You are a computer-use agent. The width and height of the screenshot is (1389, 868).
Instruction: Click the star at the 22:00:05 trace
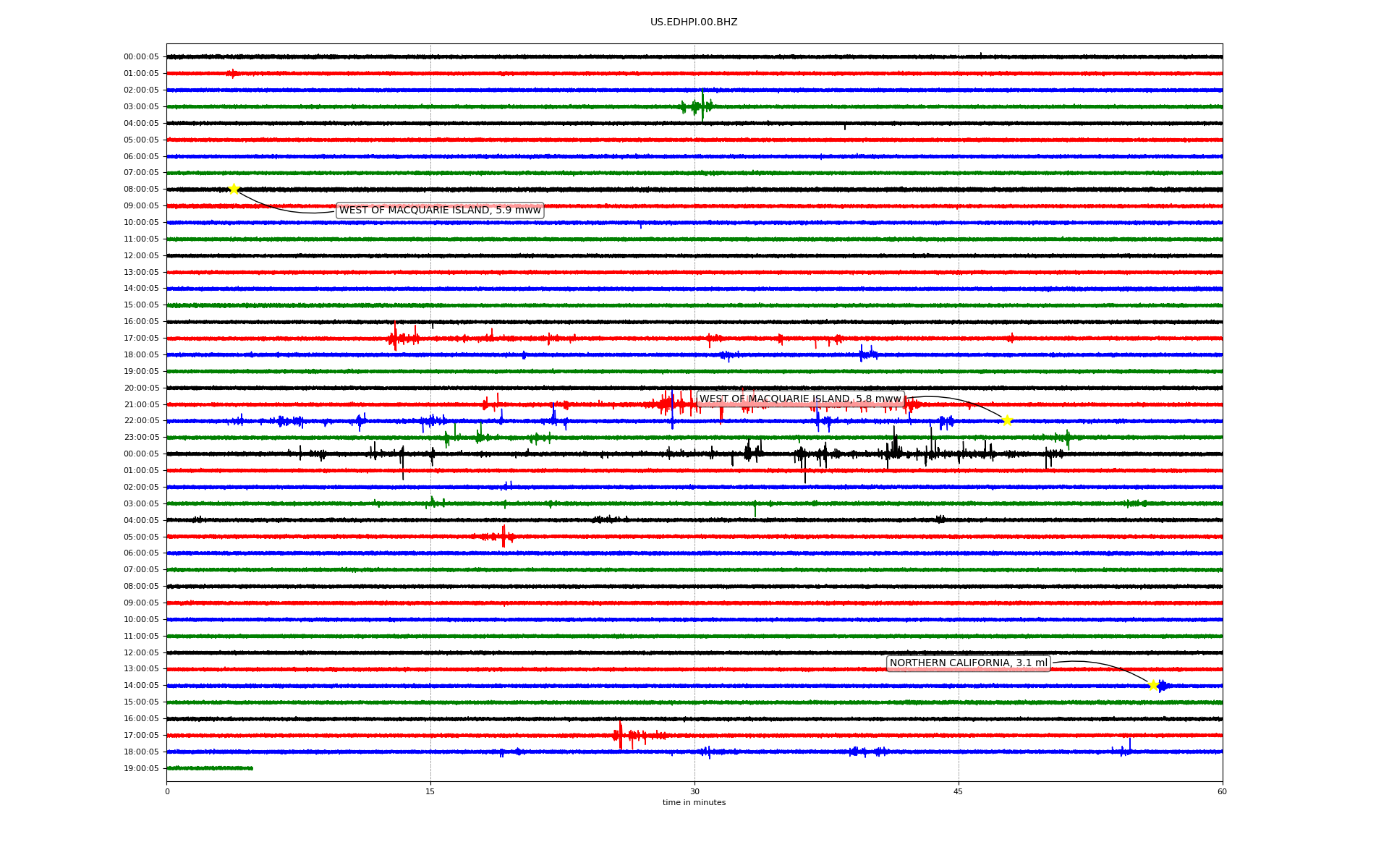click(1007, 421)
